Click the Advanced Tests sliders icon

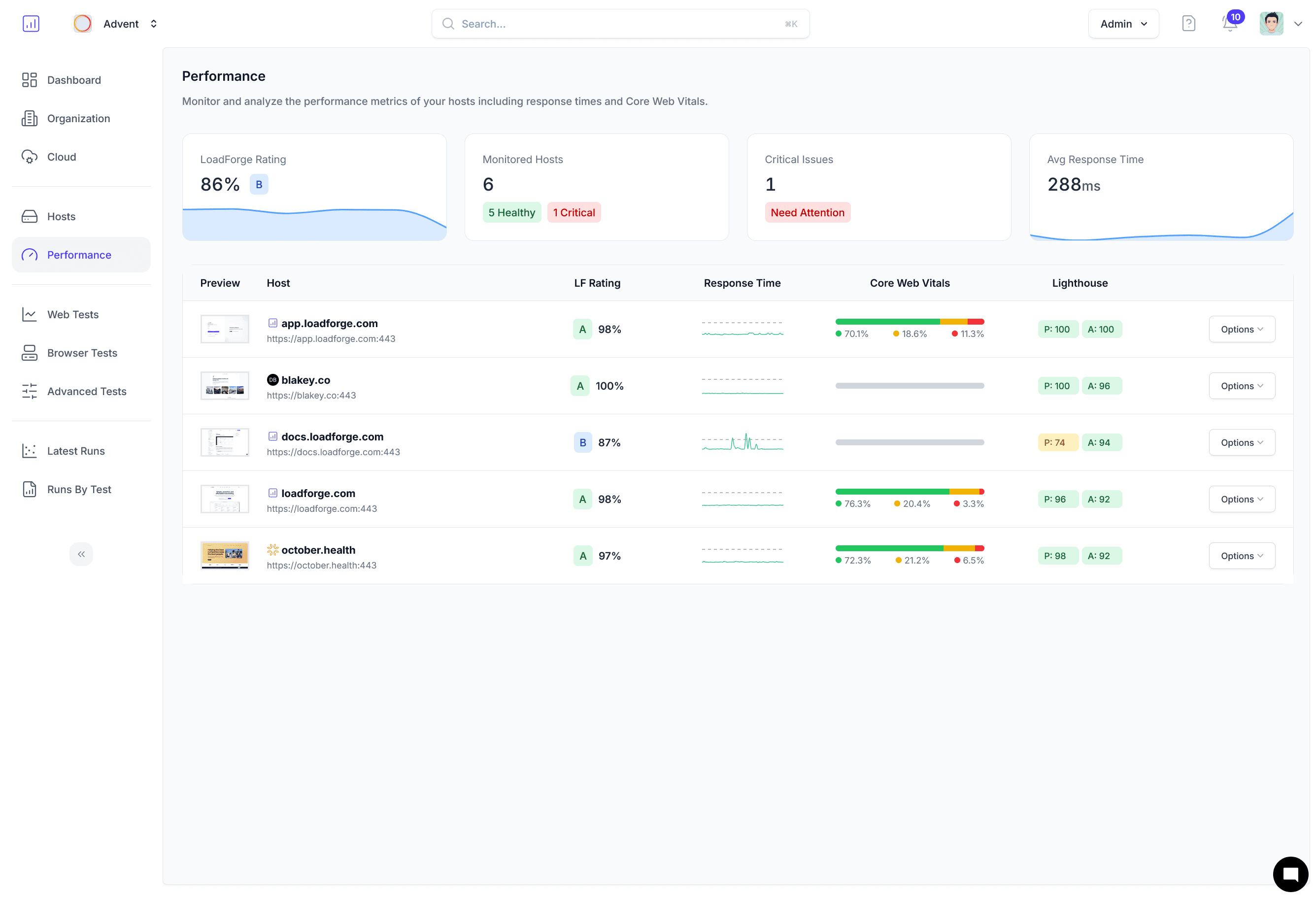point(31,391)
